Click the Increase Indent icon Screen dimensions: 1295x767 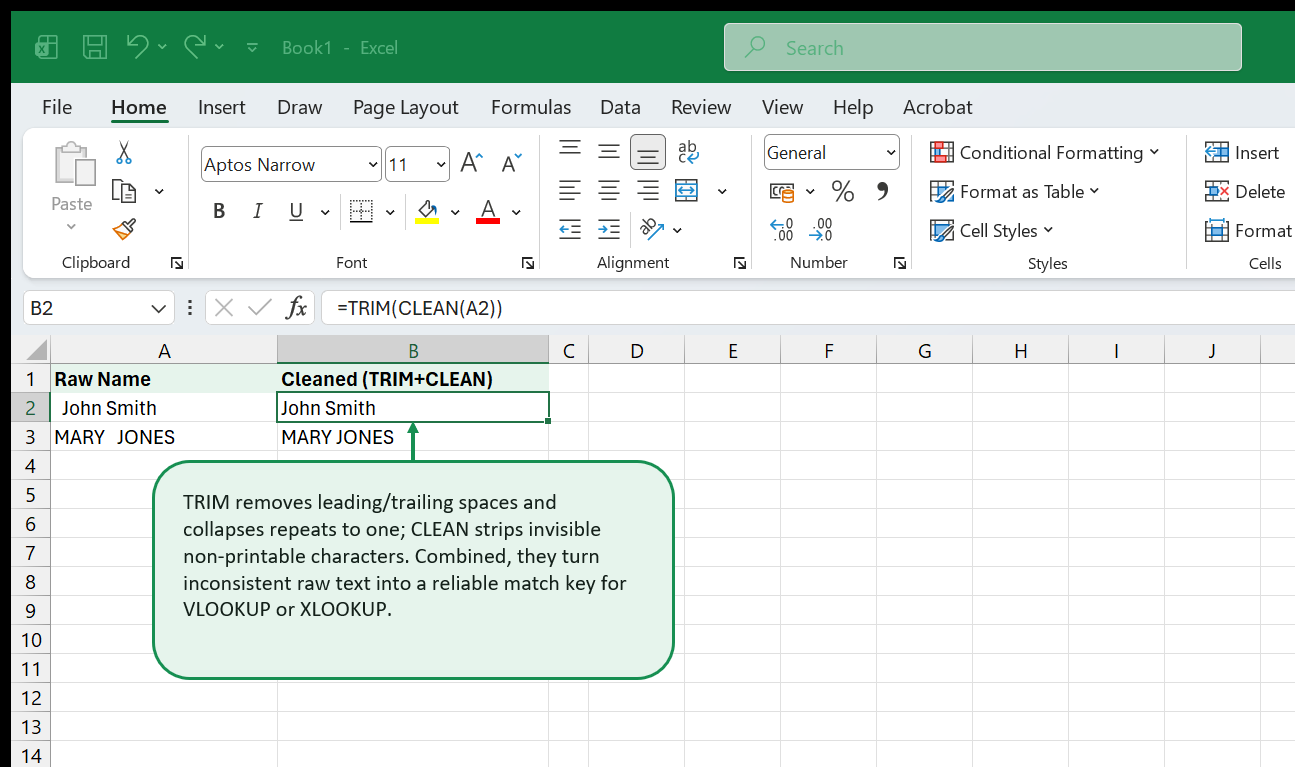609,229
